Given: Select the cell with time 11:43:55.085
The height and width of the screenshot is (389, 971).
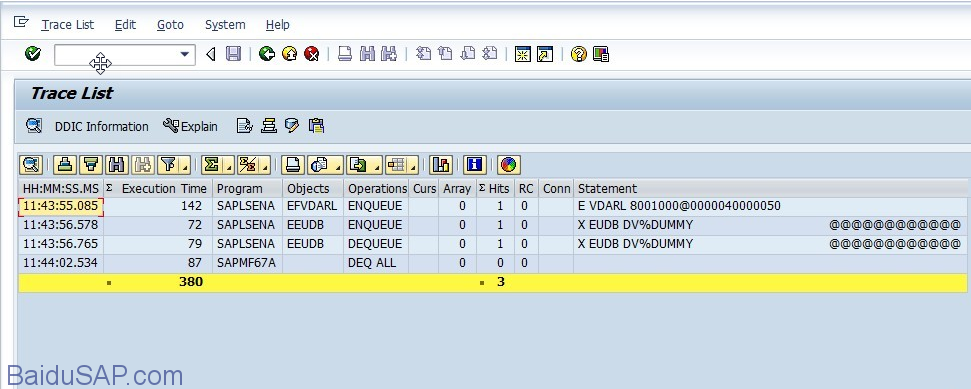Looking at the screenshot, I should click(61, 206).
